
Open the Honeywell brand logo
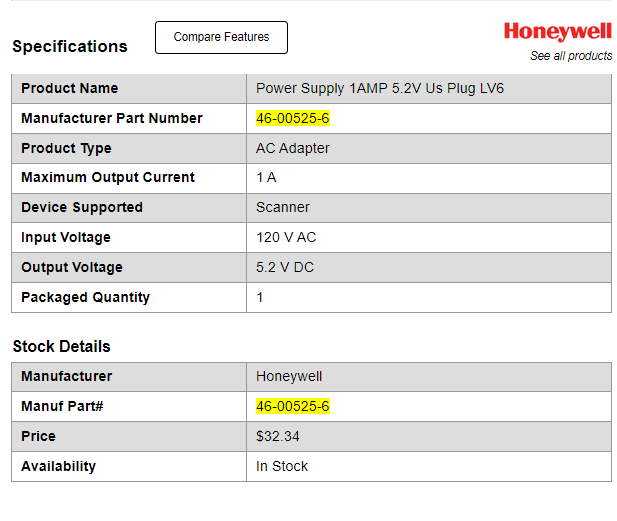point(558,31)
